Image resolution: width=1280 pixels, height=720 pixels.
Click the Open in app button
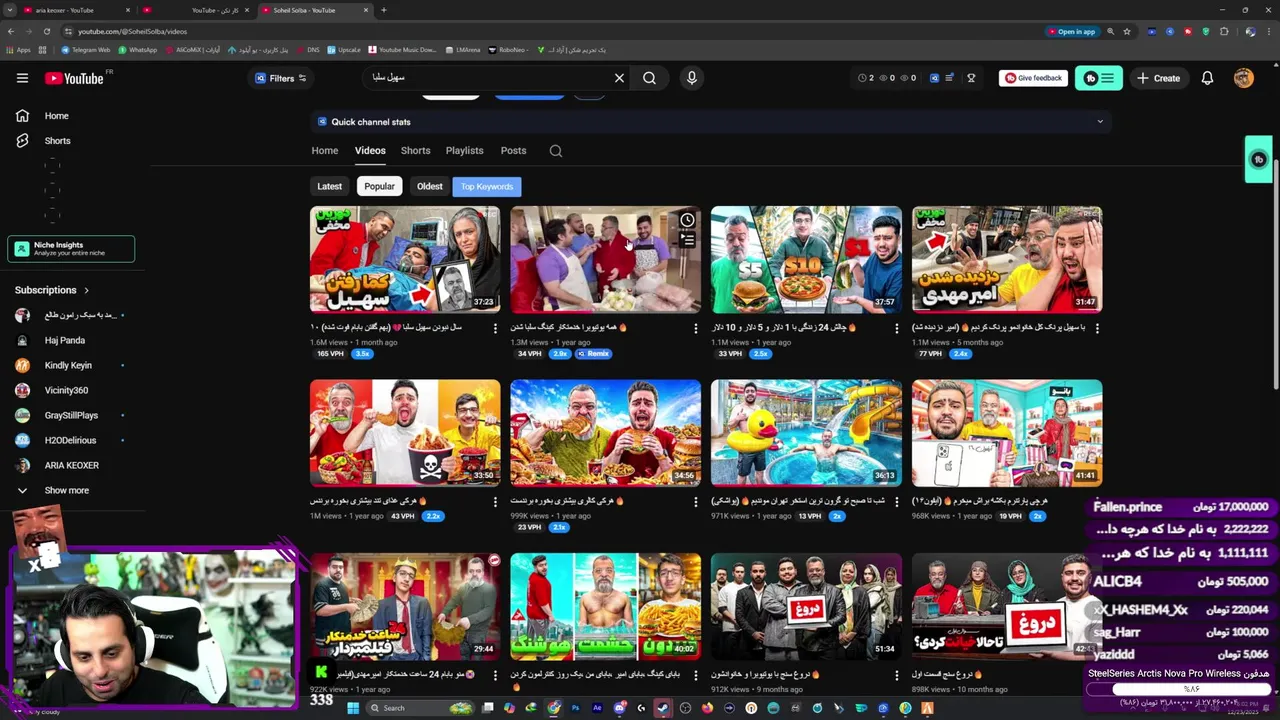click(1072, 31)
